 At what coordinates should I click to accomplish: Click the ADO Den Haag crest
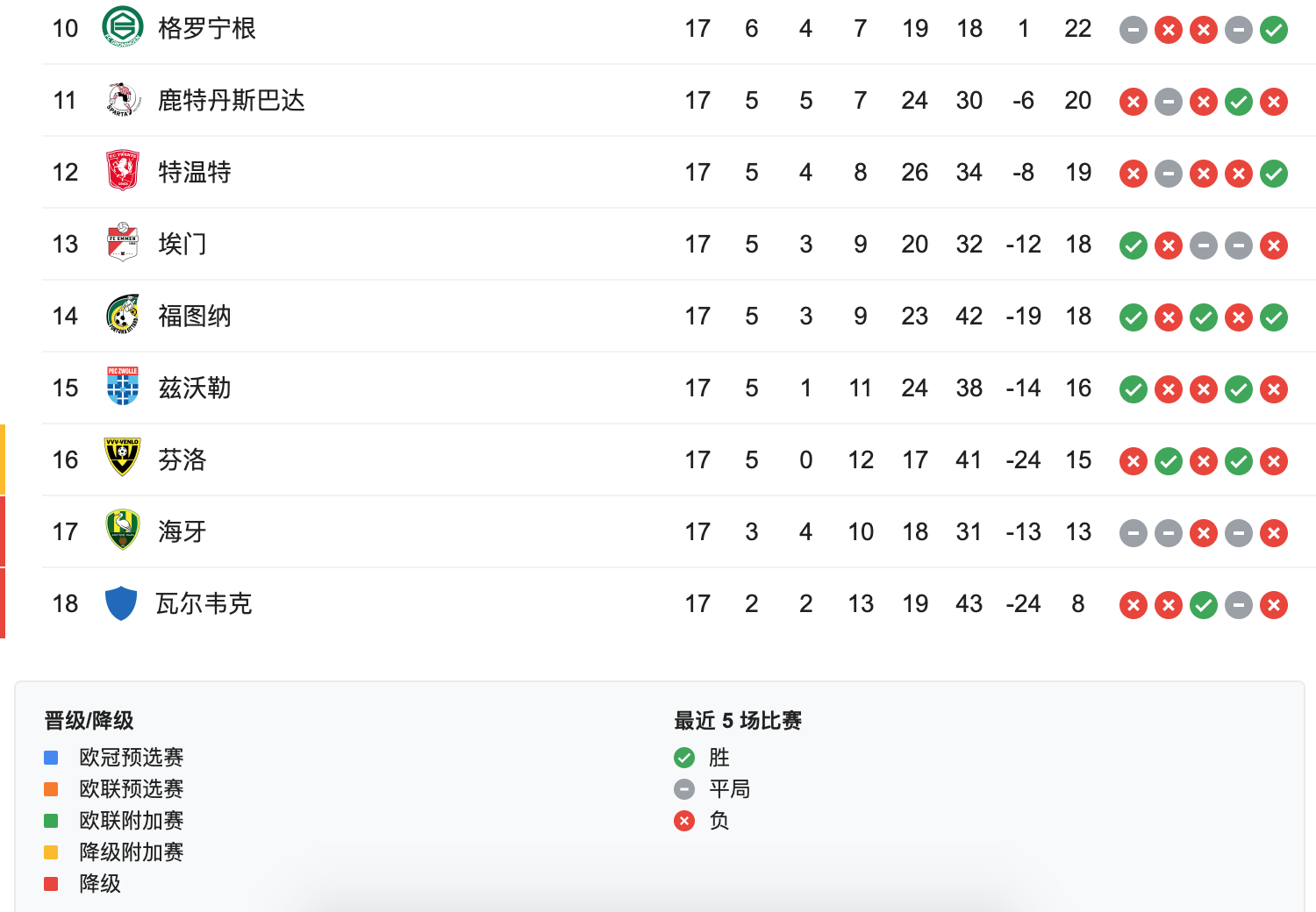pos(123,530)
